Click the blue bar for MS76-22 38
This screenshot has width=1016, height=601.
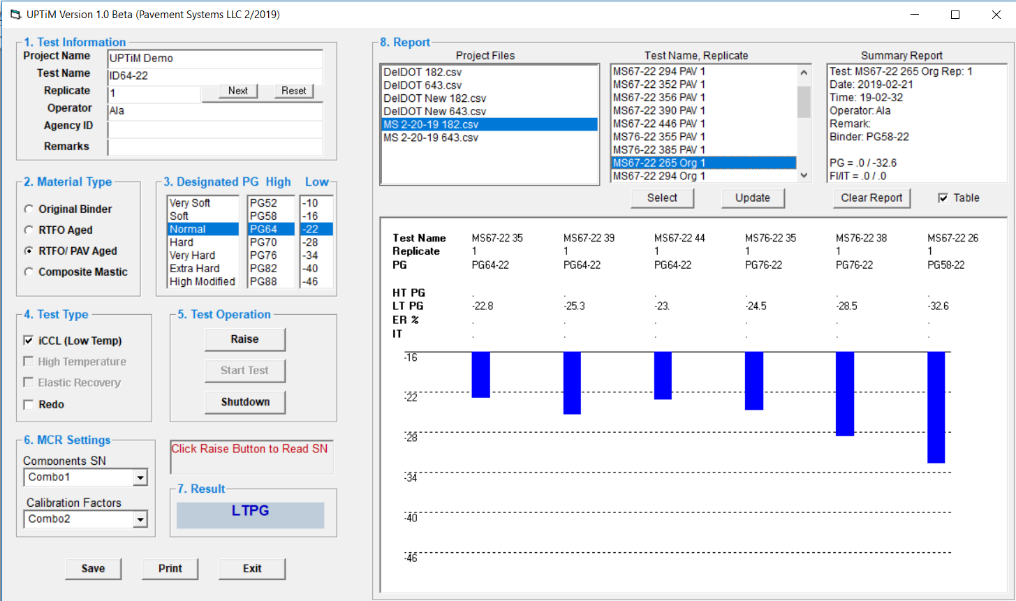pos(845,393)
